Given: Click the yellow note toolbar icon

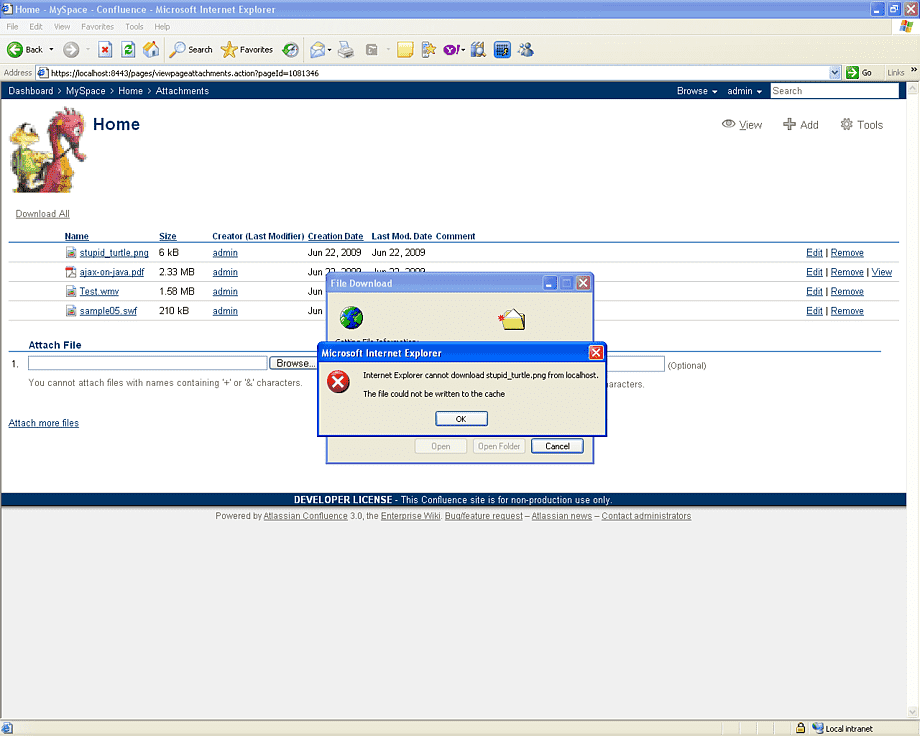Looking at the screenshot, I should 405,50.
